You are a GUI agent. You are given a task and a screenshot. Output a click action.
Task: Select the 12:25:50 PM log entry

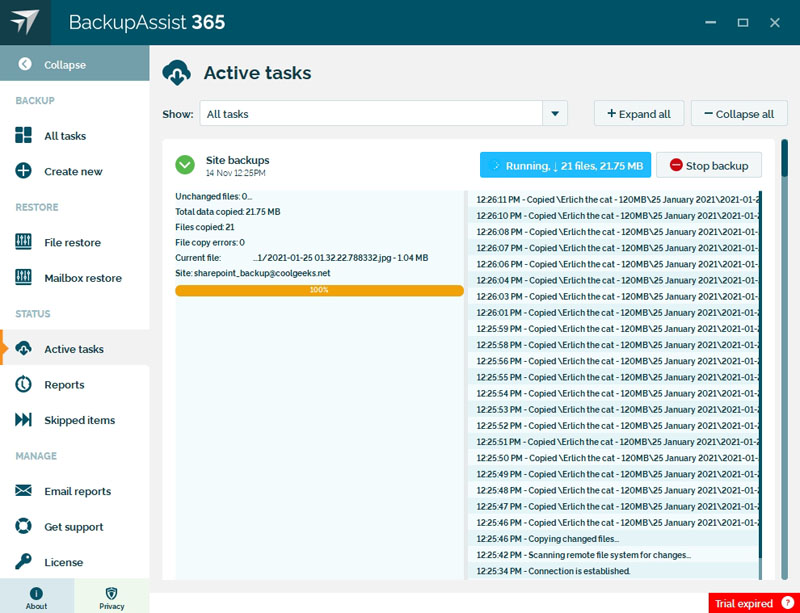coord(613,458)
